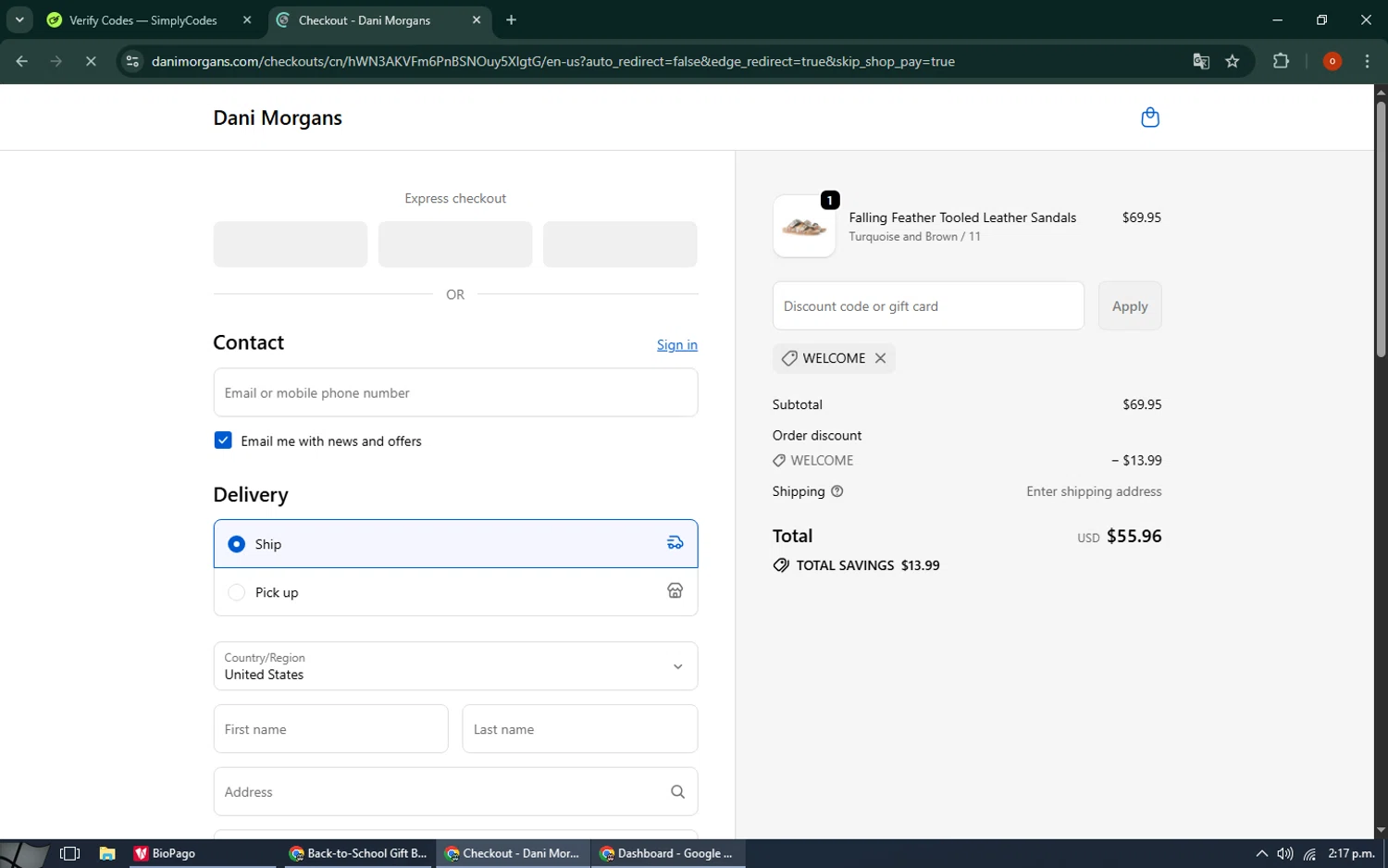This screenshot has height=868, width=1388.
Task: Click the TOTAL SAVINGS $13.99 text
Action: 867,565
